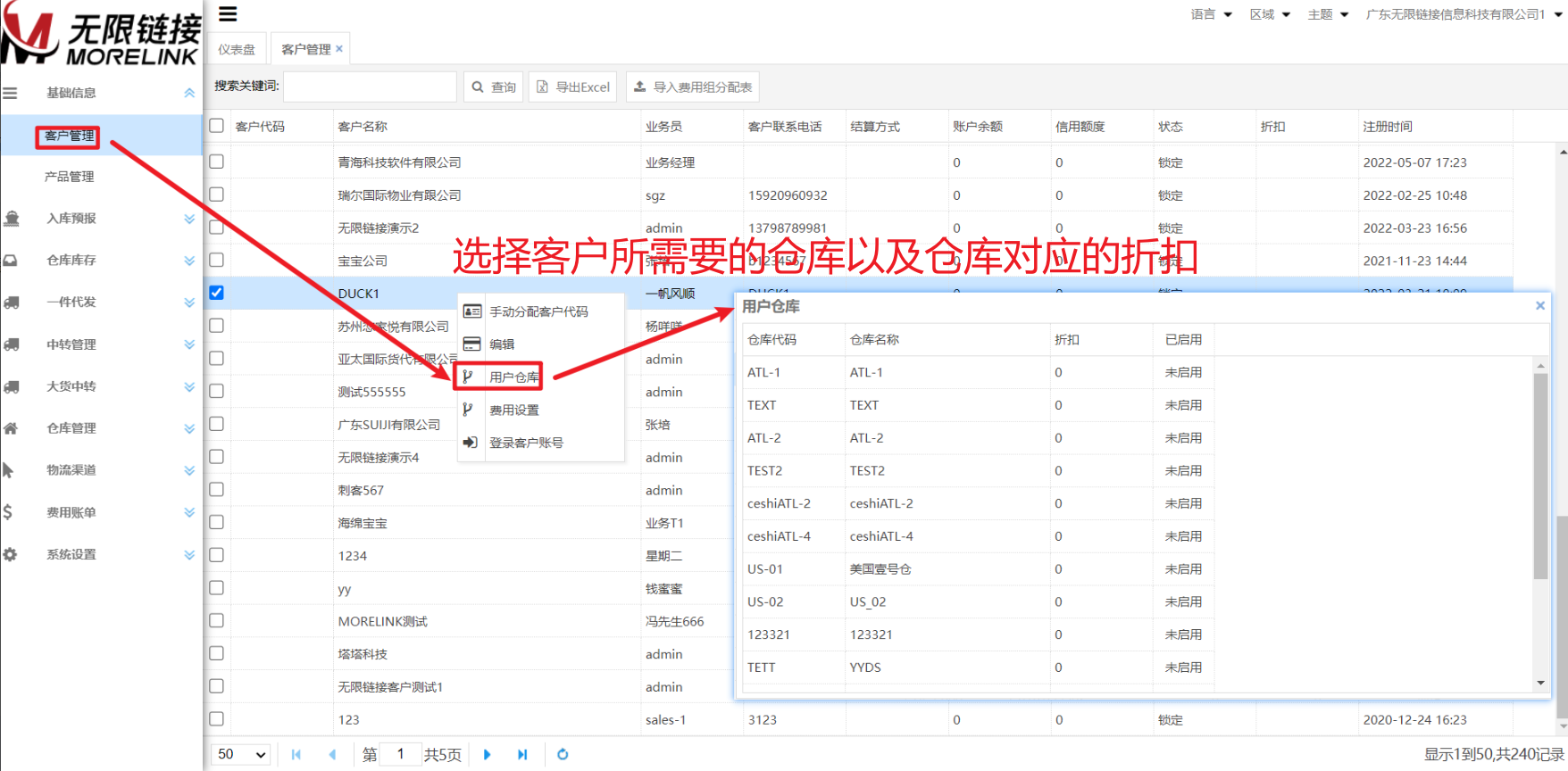This screenshot has width=1568, height=771.
Task: Uncheck the DUCK1 row checkbox
Action: [216, 293]
